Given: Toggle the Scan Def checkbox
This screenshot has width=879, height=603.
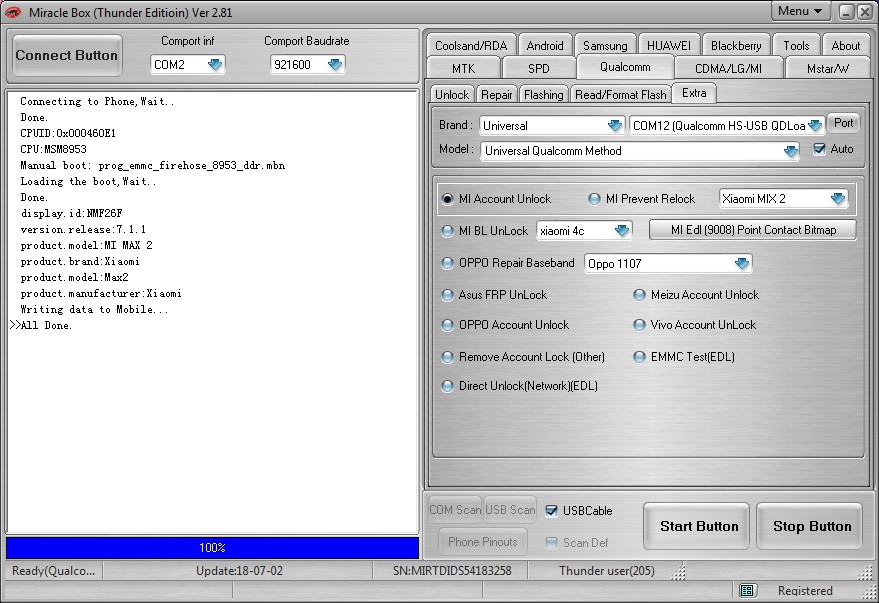Looking at the screenshot, I should coord(551,542).
